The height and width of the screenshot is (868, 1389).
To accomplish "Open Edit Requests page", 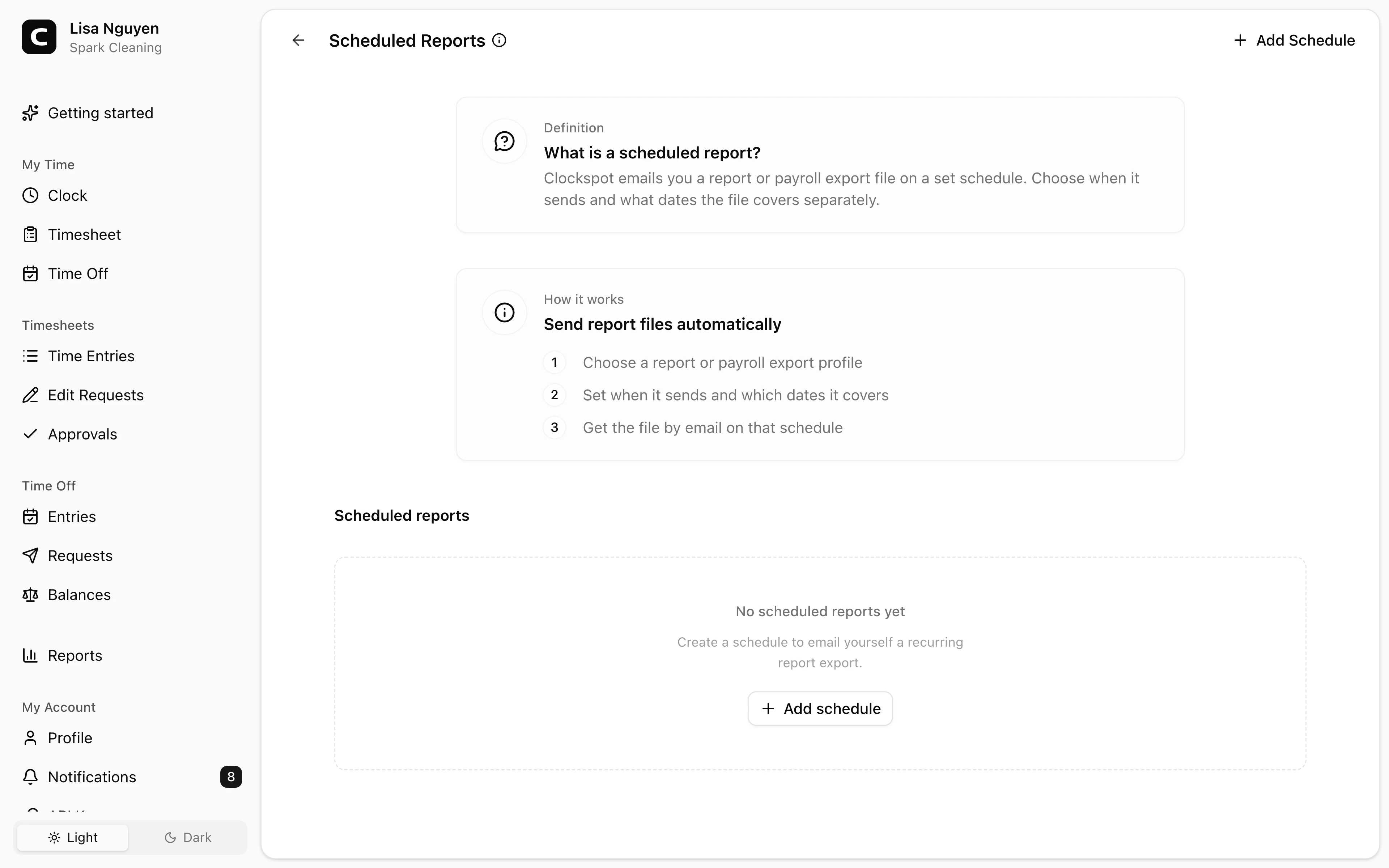I will coord(96,396).
